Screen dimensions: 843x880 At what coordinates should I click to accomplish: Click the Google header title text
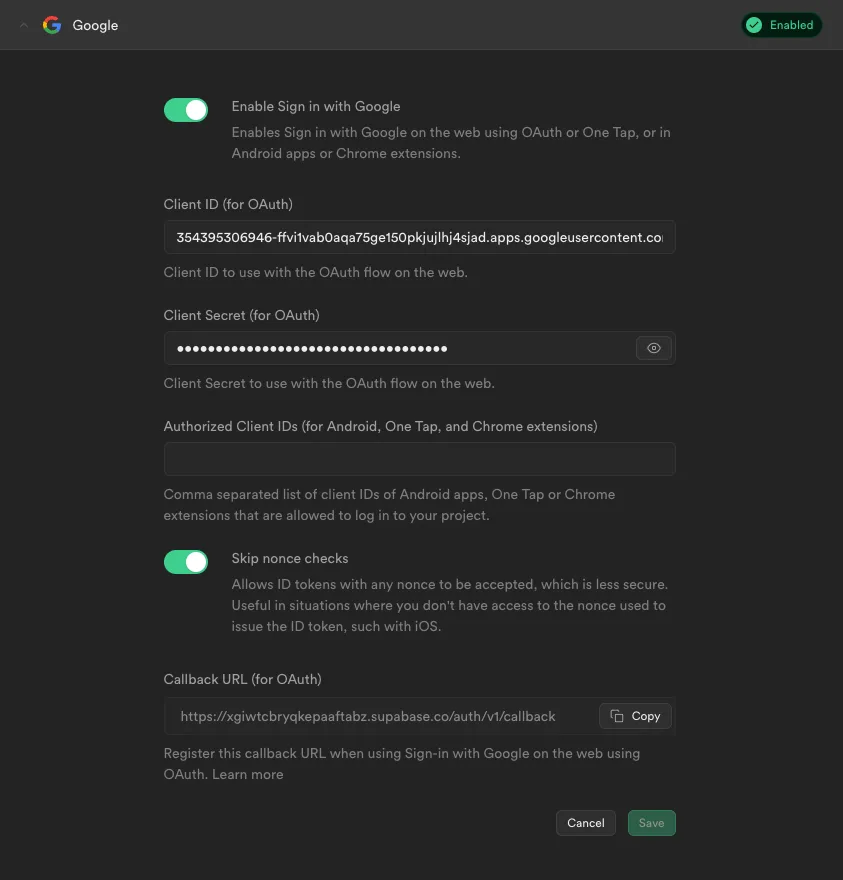(95, 26)
